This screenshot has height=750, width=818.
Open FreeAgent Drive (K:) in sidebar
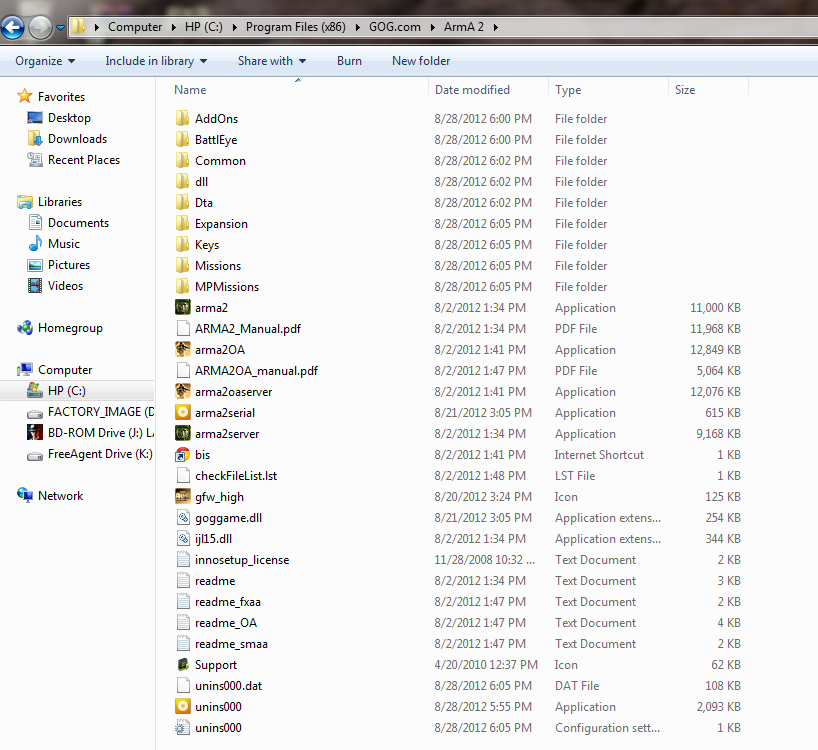pos(99,454)
